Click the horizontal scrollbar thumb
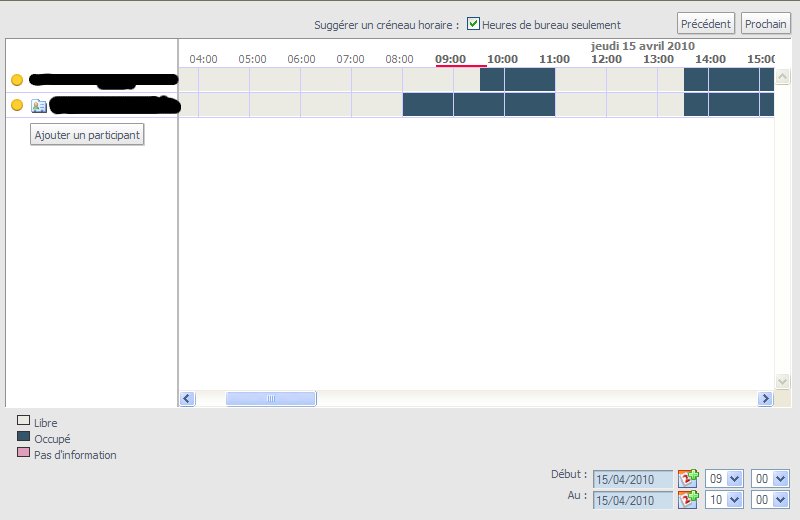The width and height of the screenshot is (800, 520). coord(271,399)
